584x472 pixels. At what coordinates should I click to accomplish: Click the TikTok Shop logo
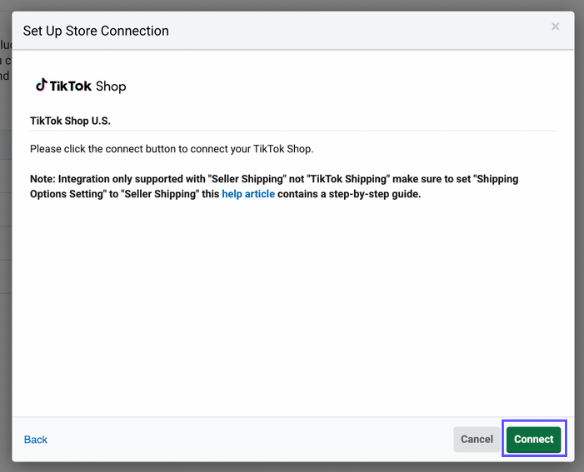(x=81, y=86)
